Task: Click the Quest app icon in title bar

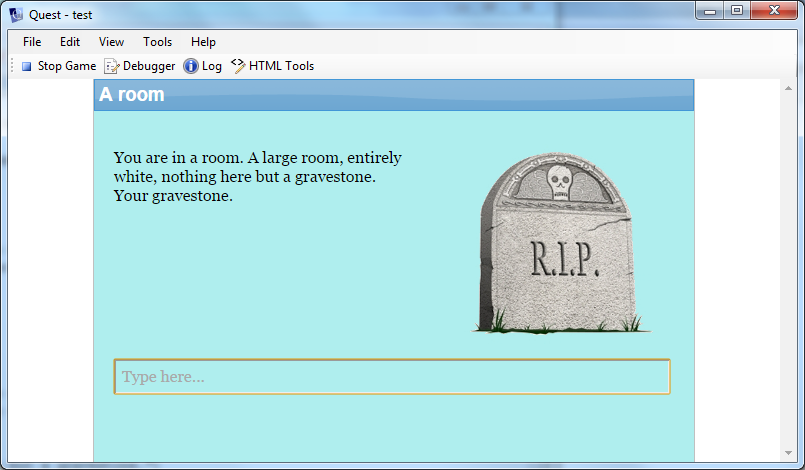Action: click(16, 13)
